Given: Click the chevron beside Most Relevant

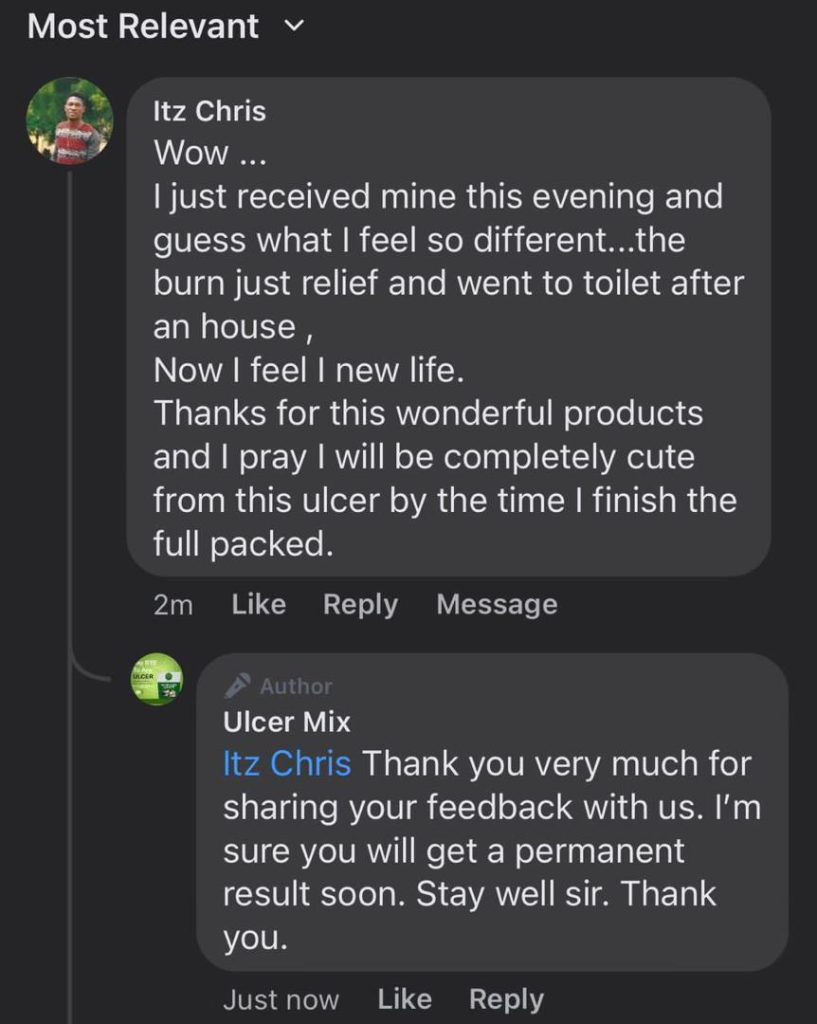Looking at the screenshot, I should [294, 27].
